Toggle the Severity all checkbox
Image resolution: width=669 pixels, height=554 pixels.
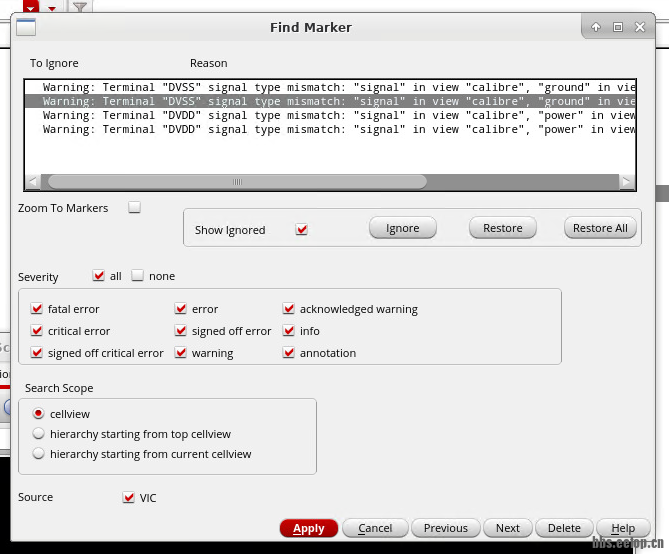(x=99, y=276)
